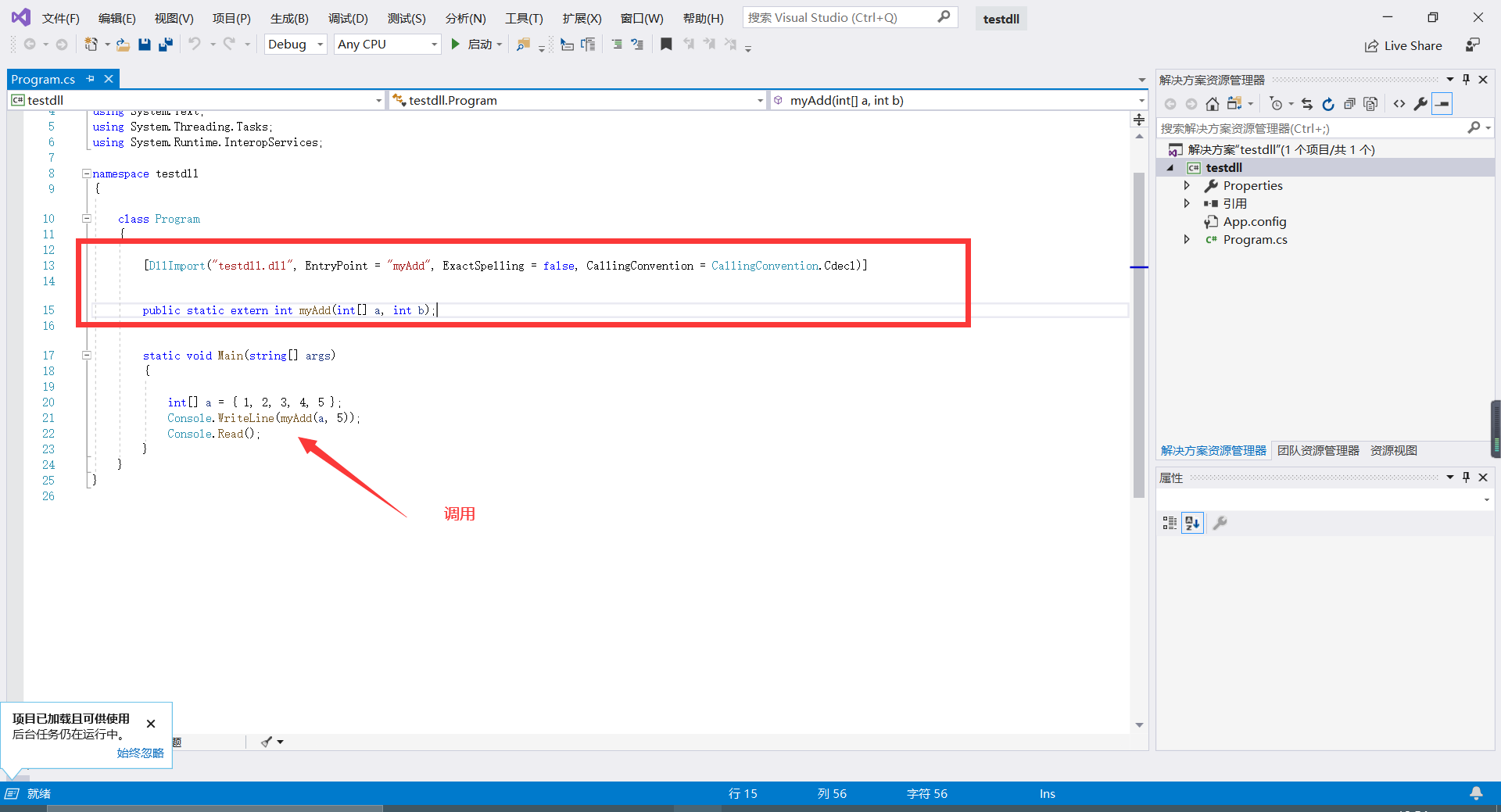The height and width of the screenshot is (812, 1501).
Task: Collapse the Main method region
Action: [87, 355]
